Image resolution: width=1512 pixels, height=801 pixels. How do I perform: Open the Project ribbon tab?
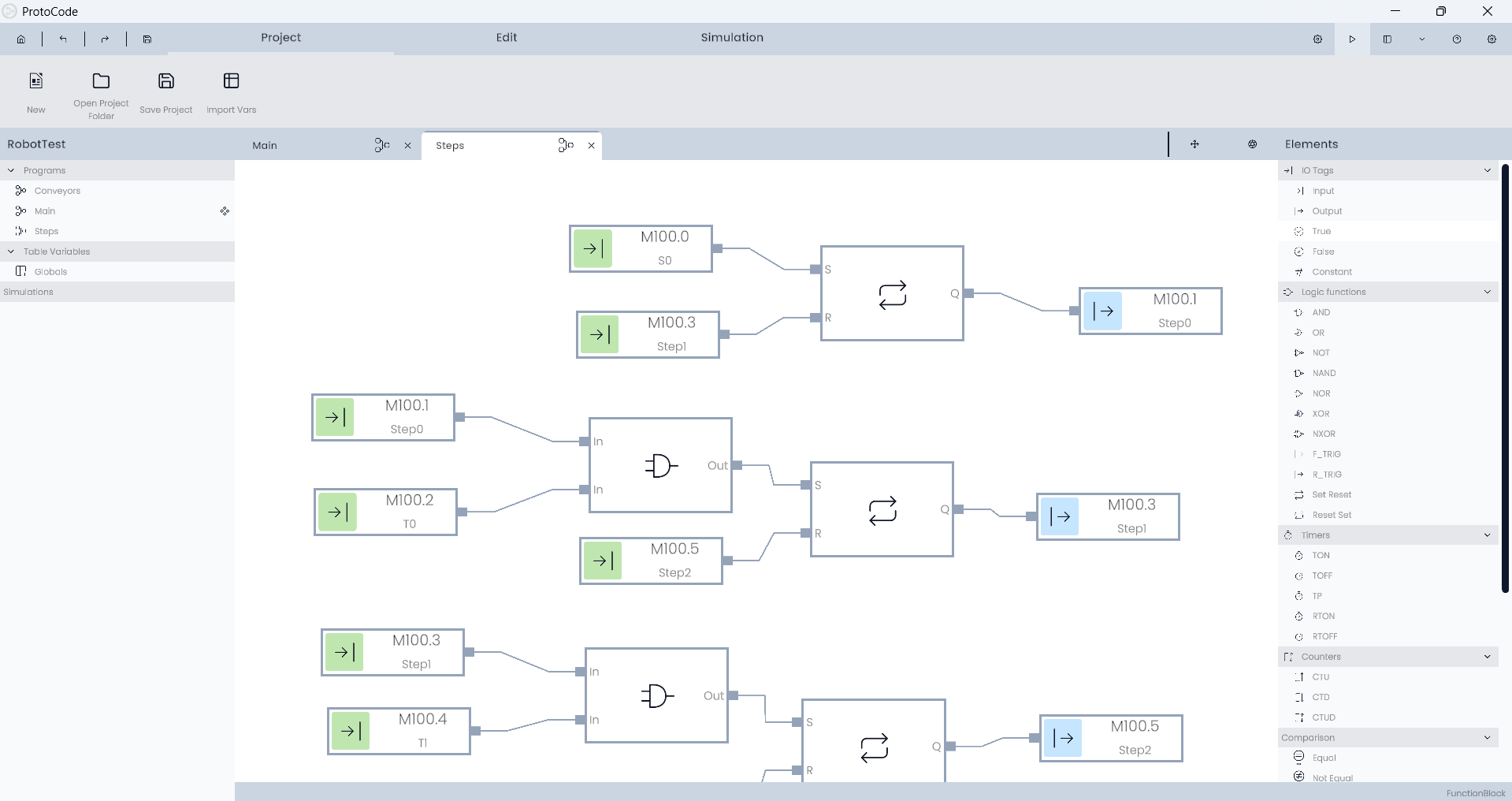click(281, 38)
